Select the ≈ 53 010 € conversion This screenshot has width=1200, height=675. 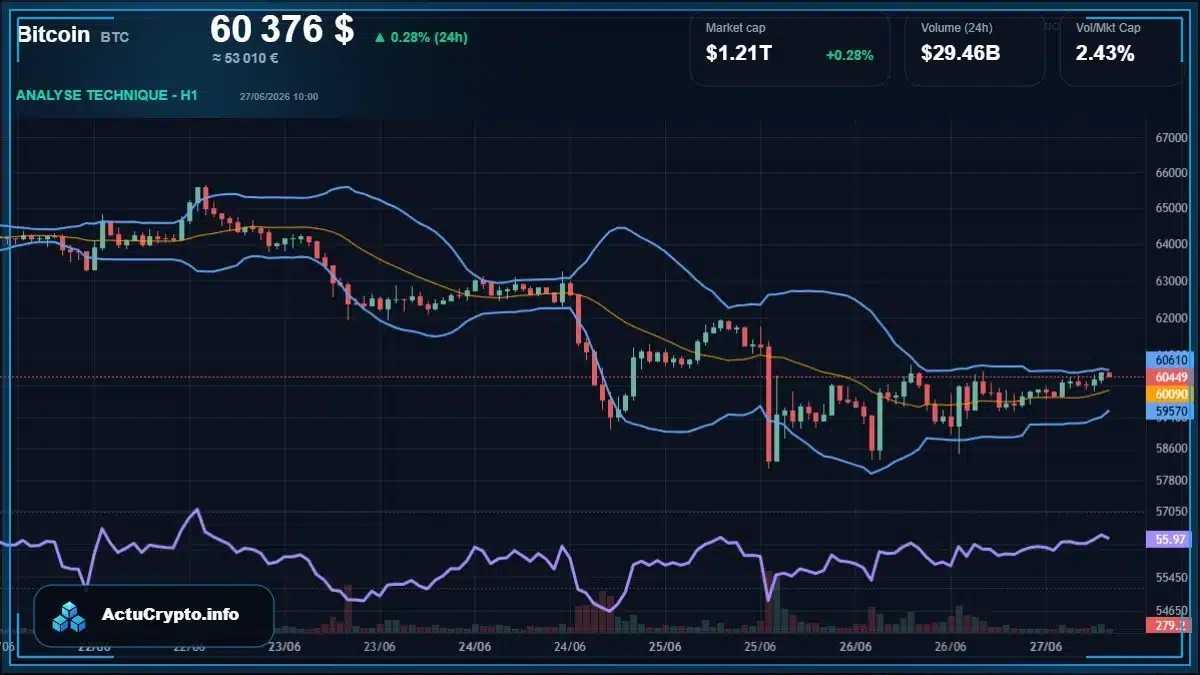(x=245, y=58)
